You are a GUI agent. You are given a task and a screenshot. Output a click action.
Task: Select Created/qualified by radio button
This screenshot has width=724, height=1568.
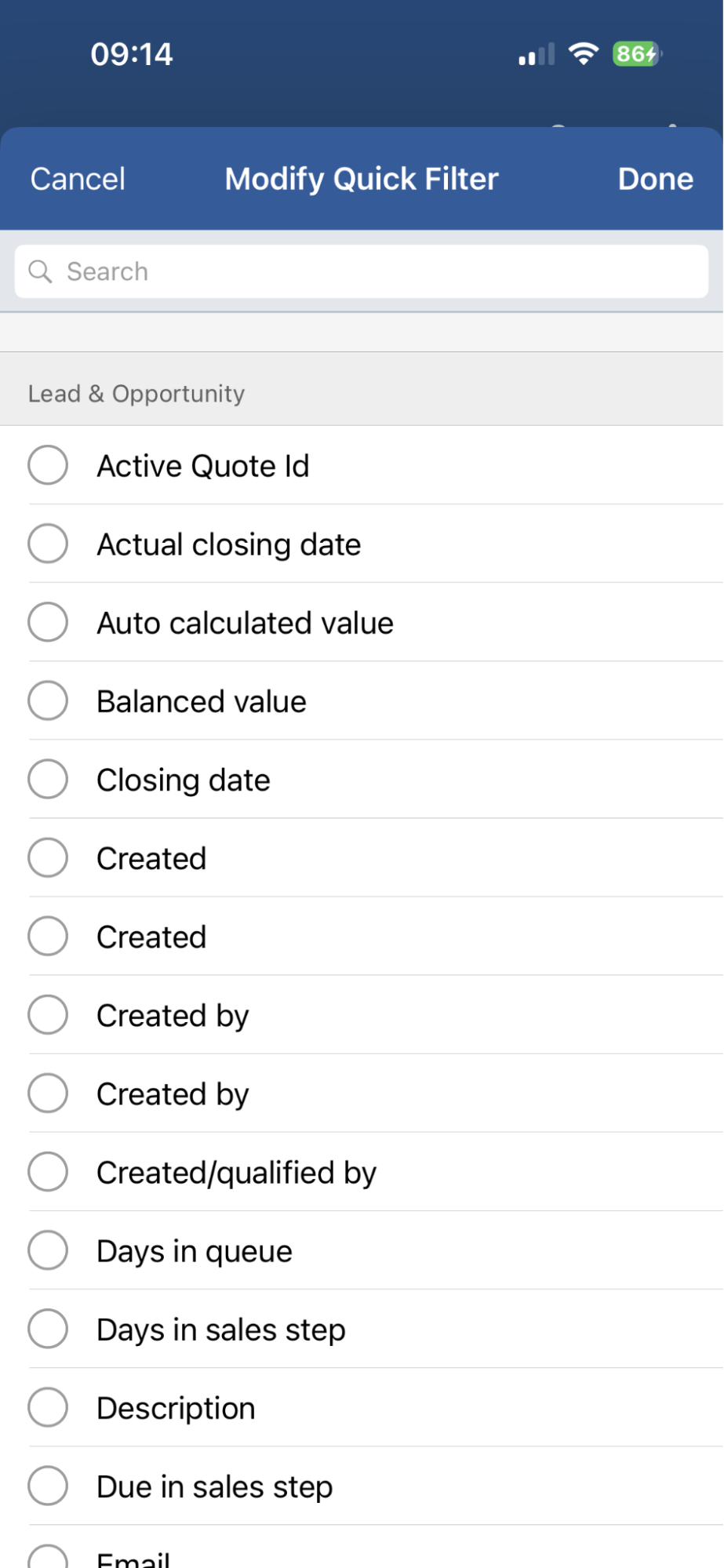[48, 1172]
